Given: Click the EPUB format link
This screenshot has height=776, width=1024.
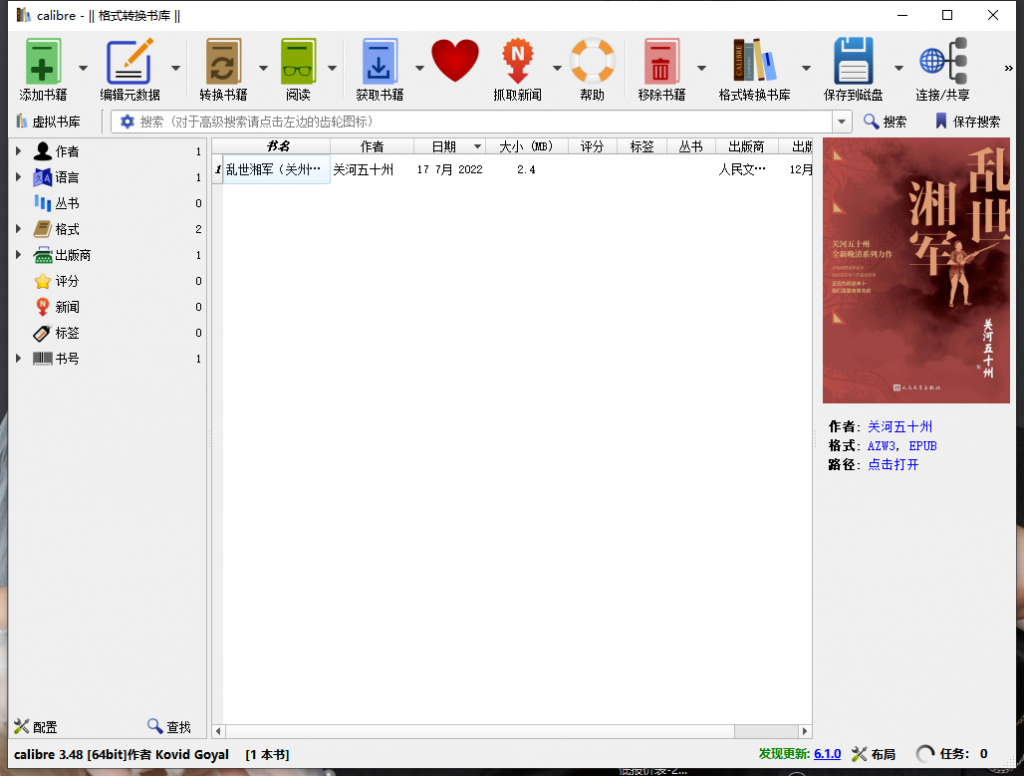Looking at the screenshot, I should (x=923, y=445).
